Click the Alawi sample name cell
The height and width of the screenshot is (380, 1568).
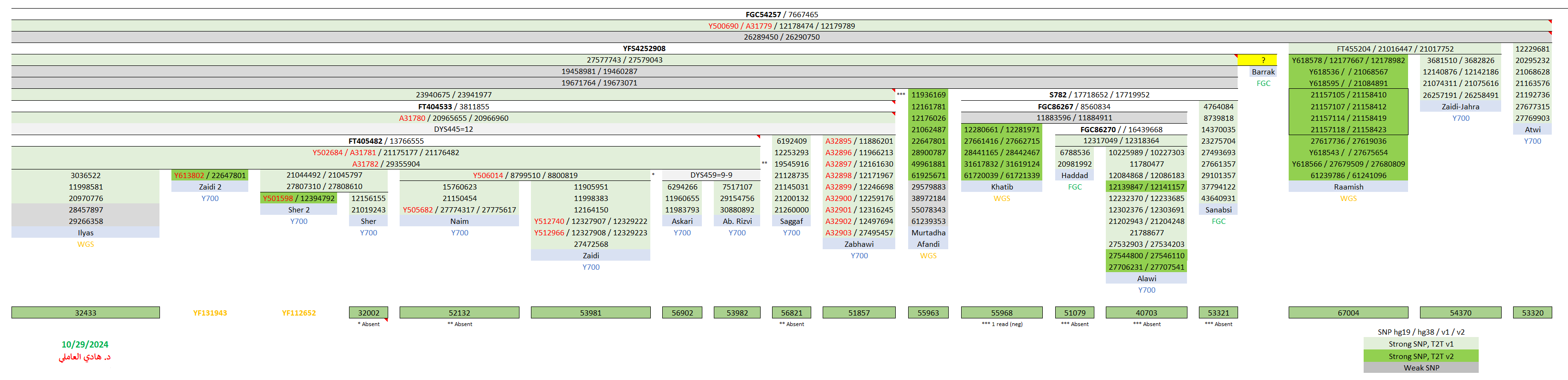point(1146,278)
